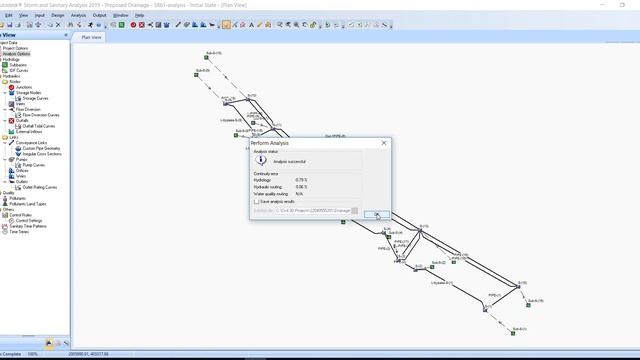Collapse the Conveyance Links tree branch
This screenshot has width=640, height=360.
(x=5, y=143)
